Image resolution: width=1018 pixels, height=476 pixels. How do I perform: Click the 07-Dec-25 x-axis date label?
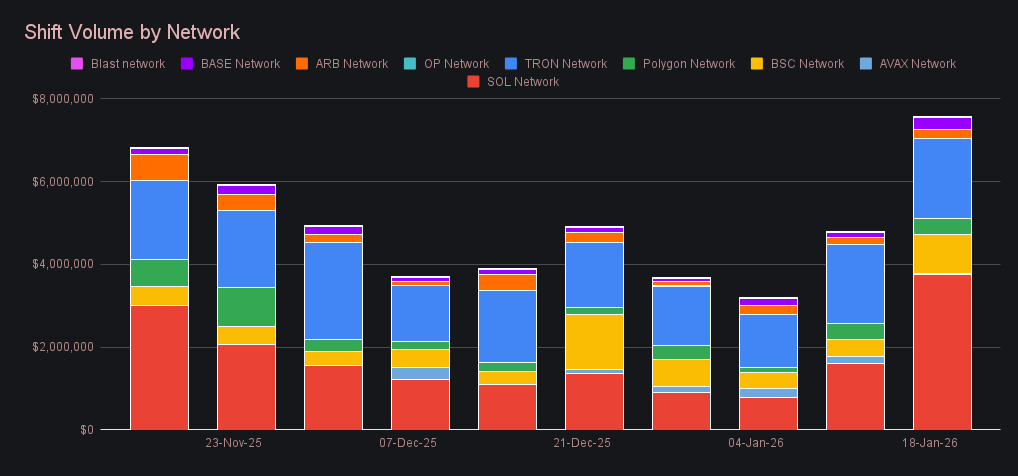pyautogui.click(x=408, y=442)
